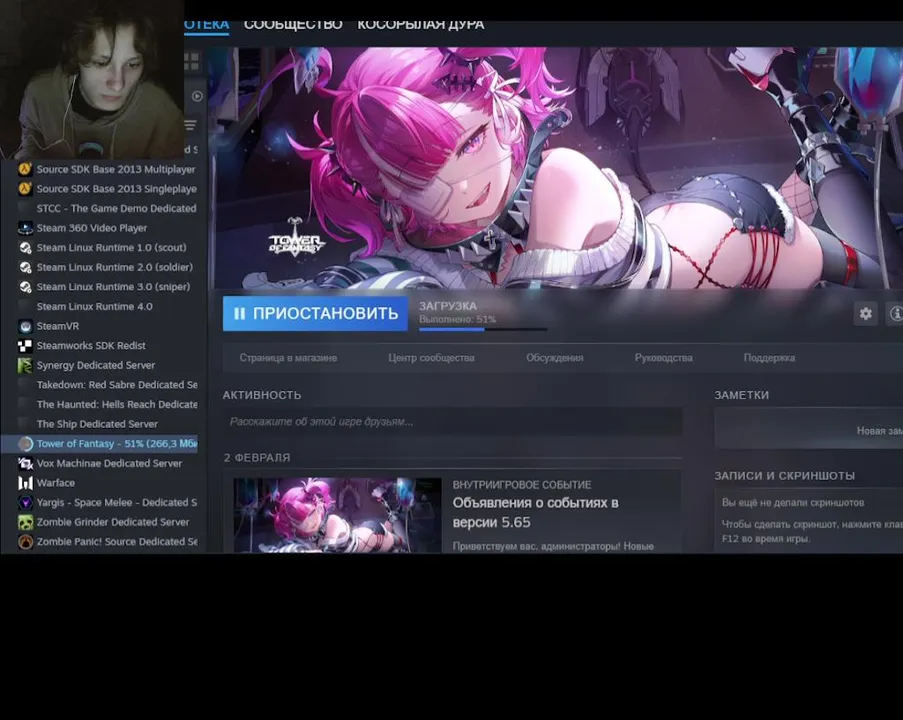The height and width of the screenshot is (720, 903).
Task: Click the Warface game icon
Action: coord(25,483)
